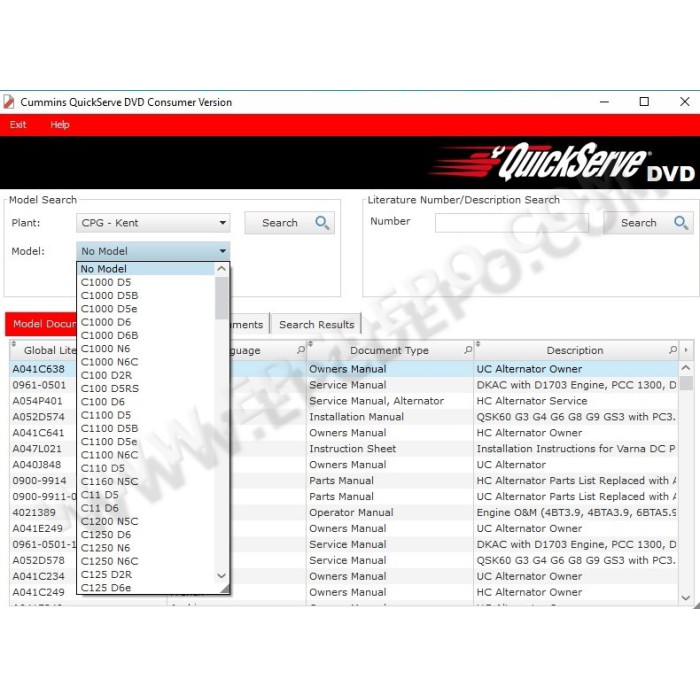Select model C1160 N5C

[x=146, y=482]
